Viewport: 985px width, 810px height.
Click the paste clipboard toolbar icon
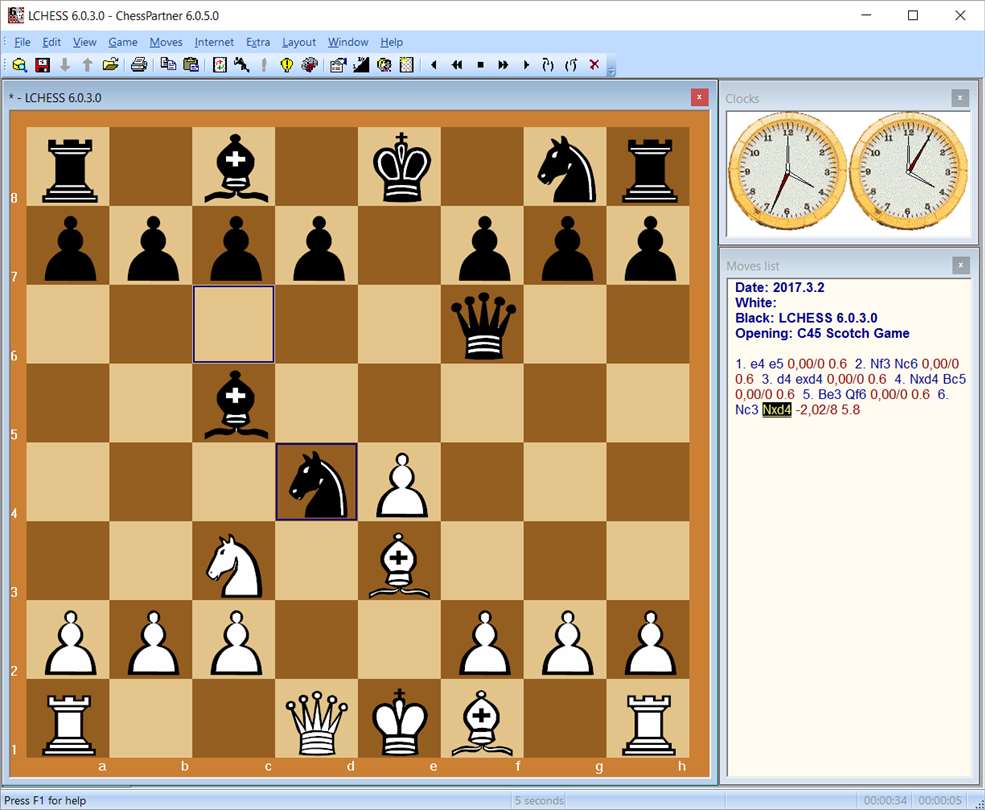[191, 65]
